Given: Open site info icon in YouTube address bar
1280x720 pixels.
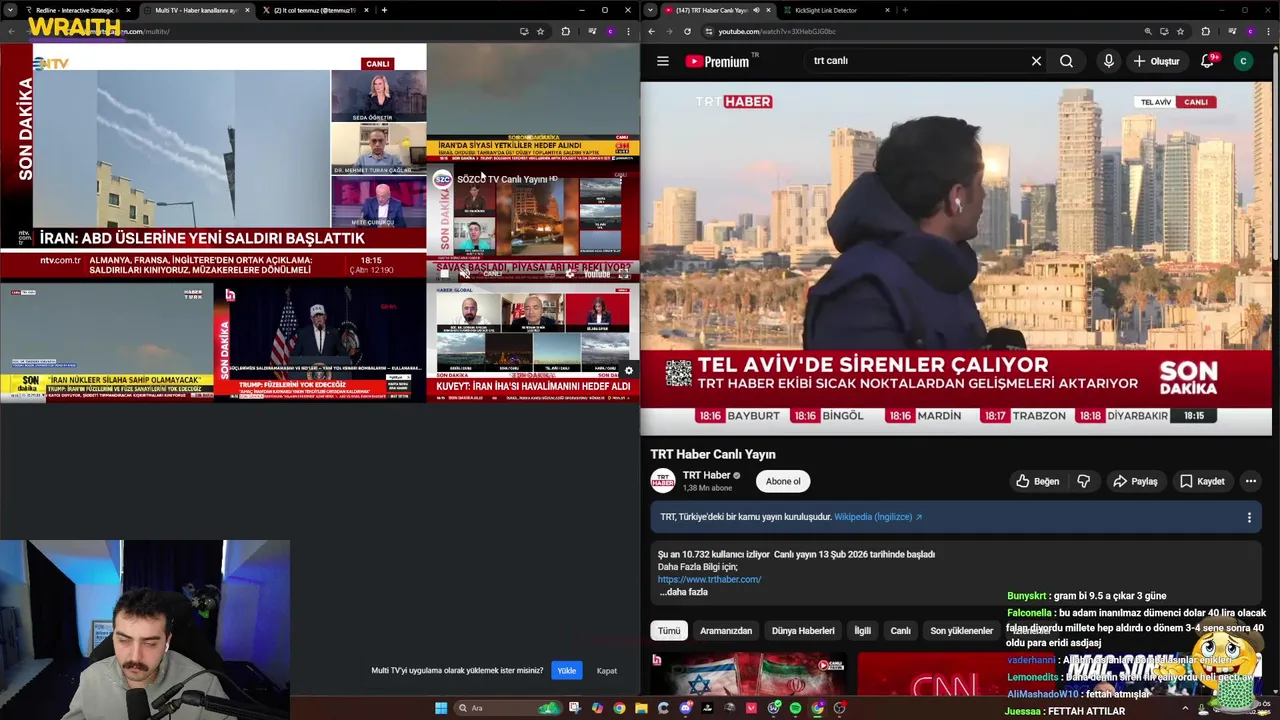Looking at the screenshot, I should [708, 31].
